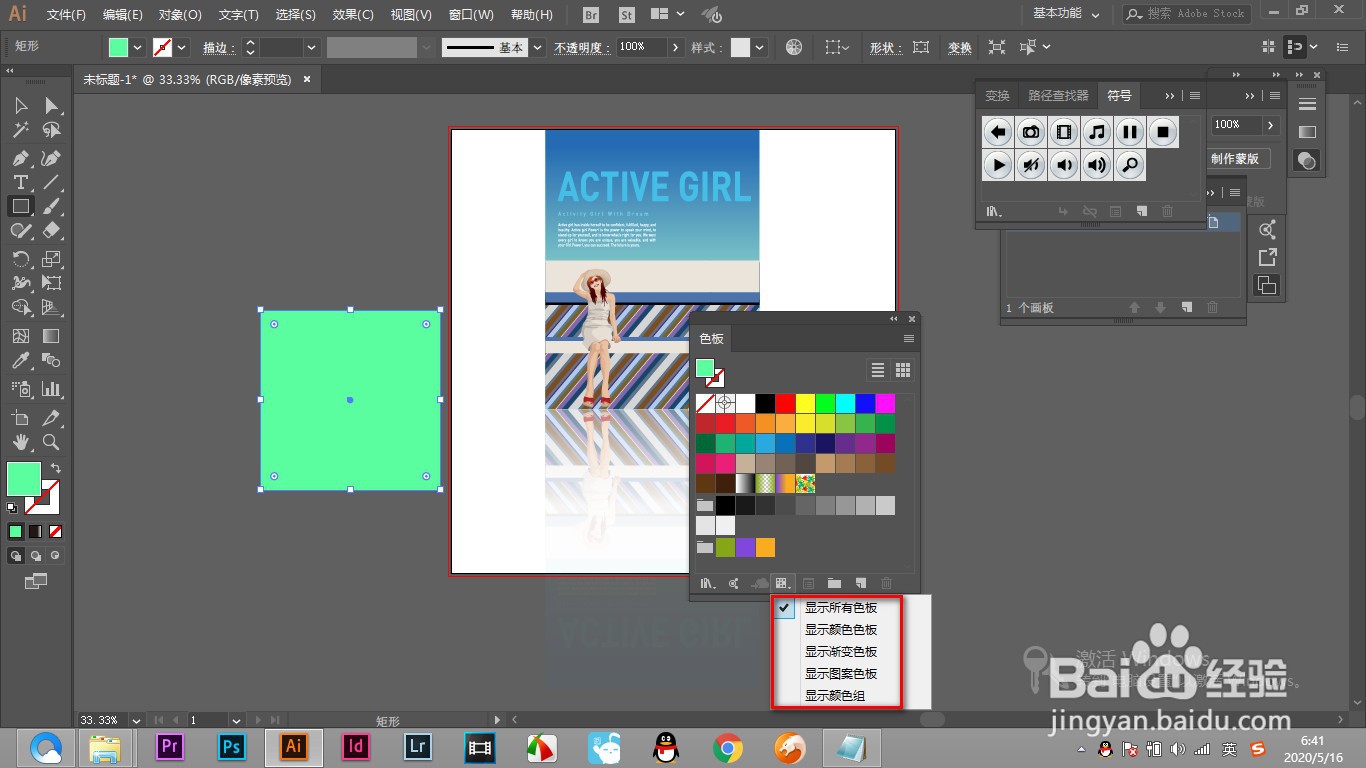The width and height of the screenshot is (1366, 768).
Task: Select the Gradient tool
Action: click(51, 336)
